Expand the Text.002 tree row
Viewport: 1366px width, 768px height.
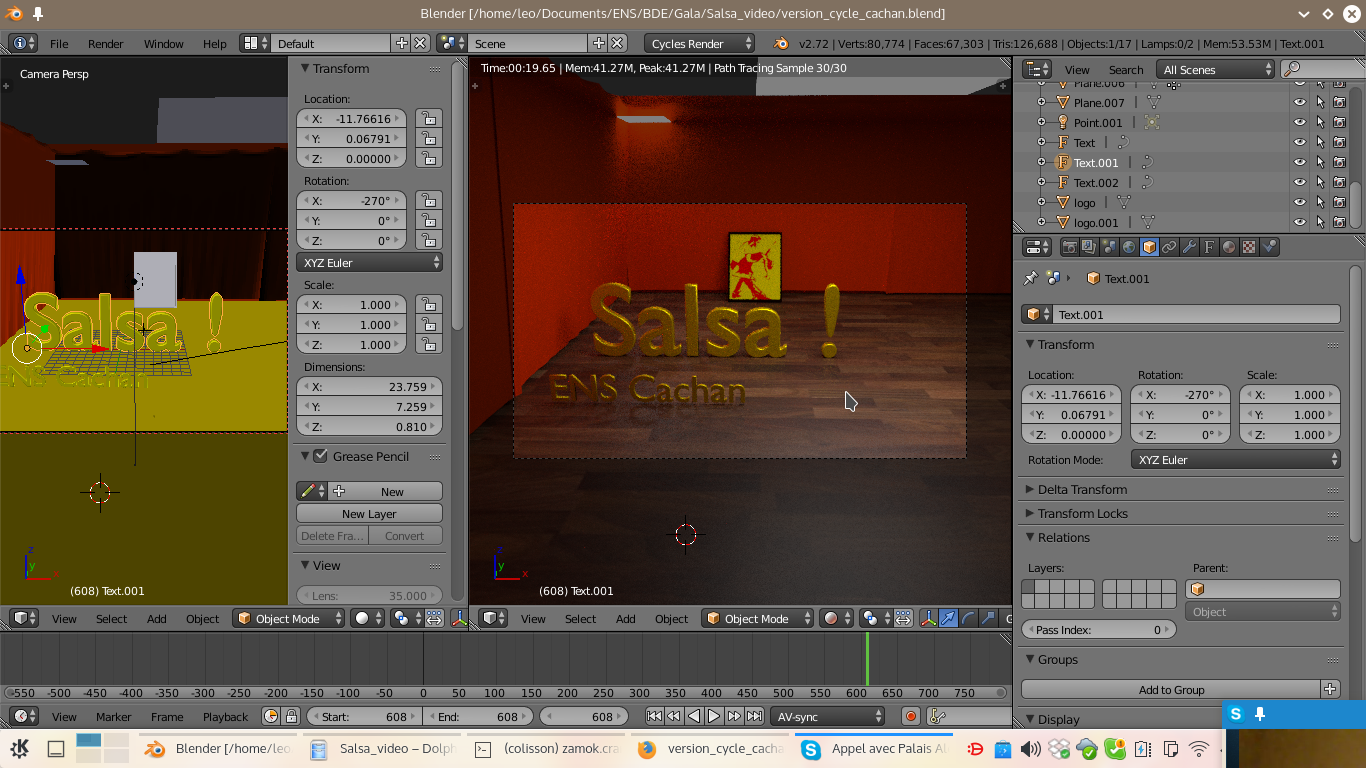(x=1041, y=182)
